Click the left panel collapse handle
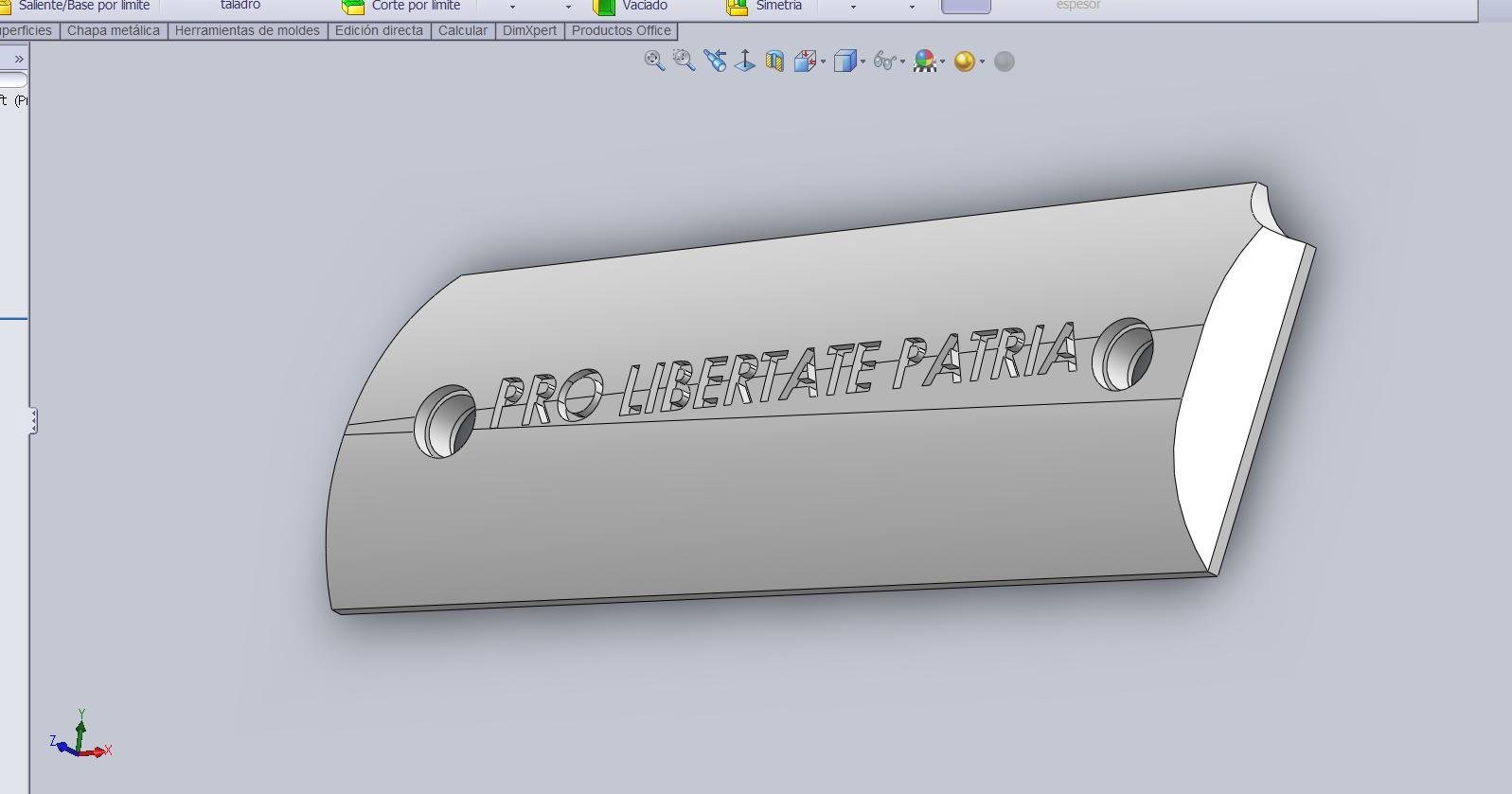1512x794 pixels. [x=33, y=420]
